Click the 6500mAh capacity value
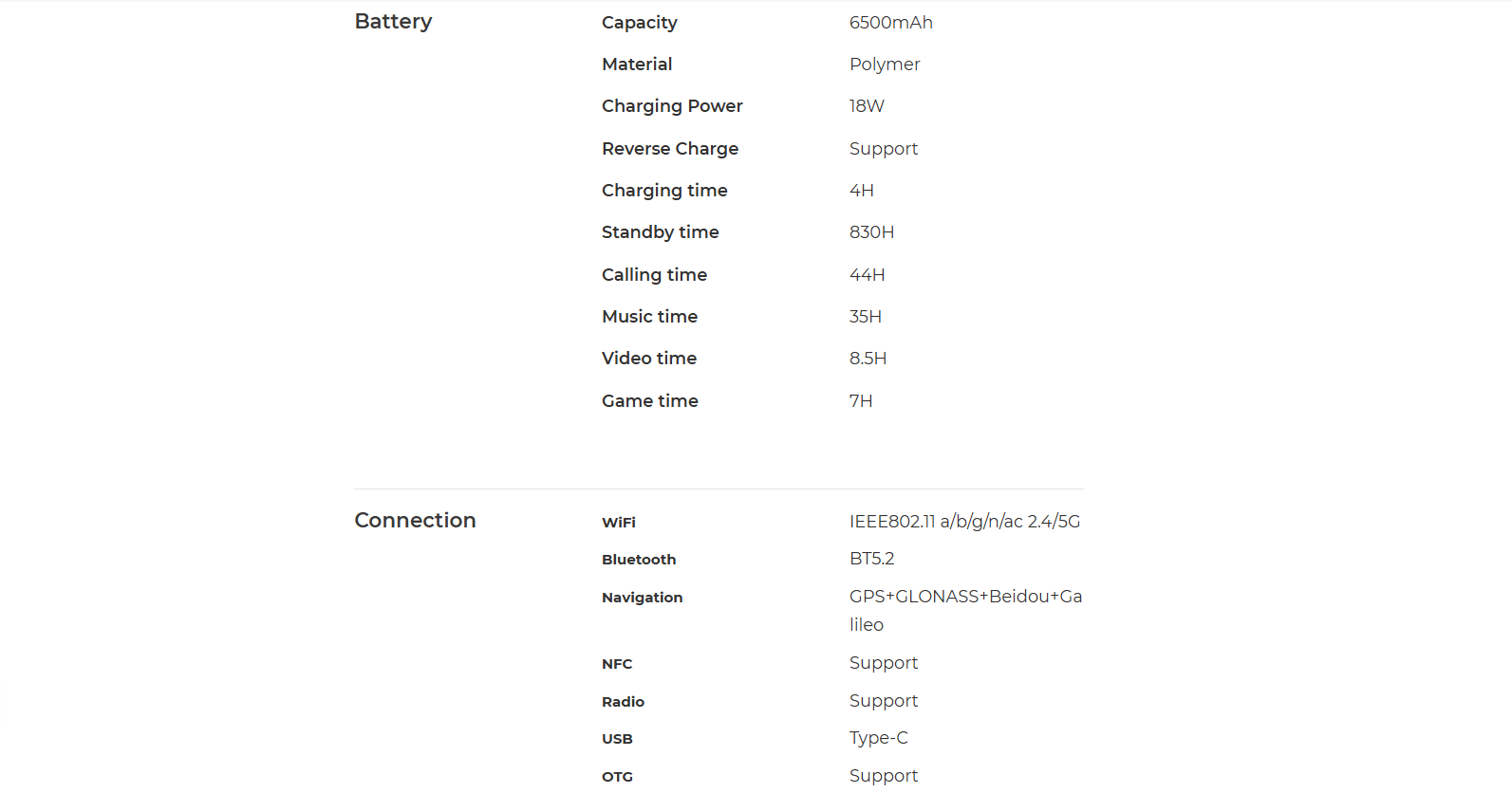1512x793 pixels. [x=890, y=22]
